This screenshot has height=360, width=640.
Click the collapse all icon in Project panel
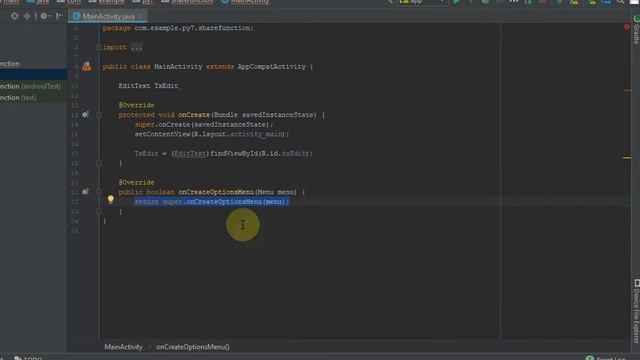(27, 16)
